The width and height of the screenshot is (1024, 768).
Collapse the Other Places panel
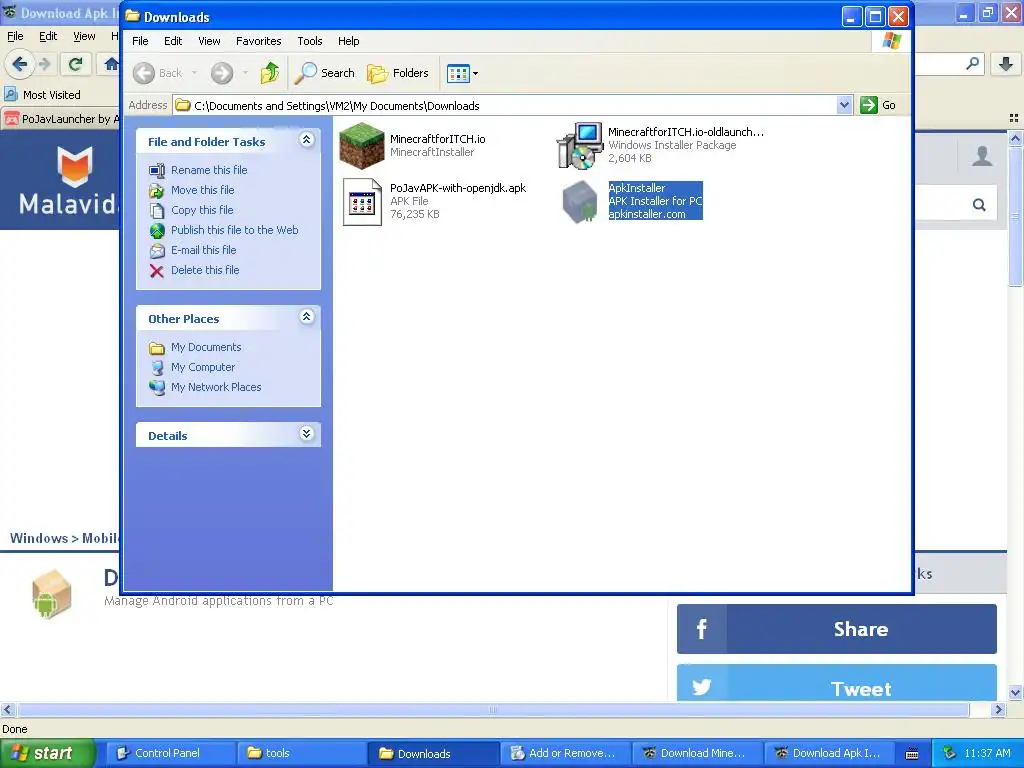[306, 317]
